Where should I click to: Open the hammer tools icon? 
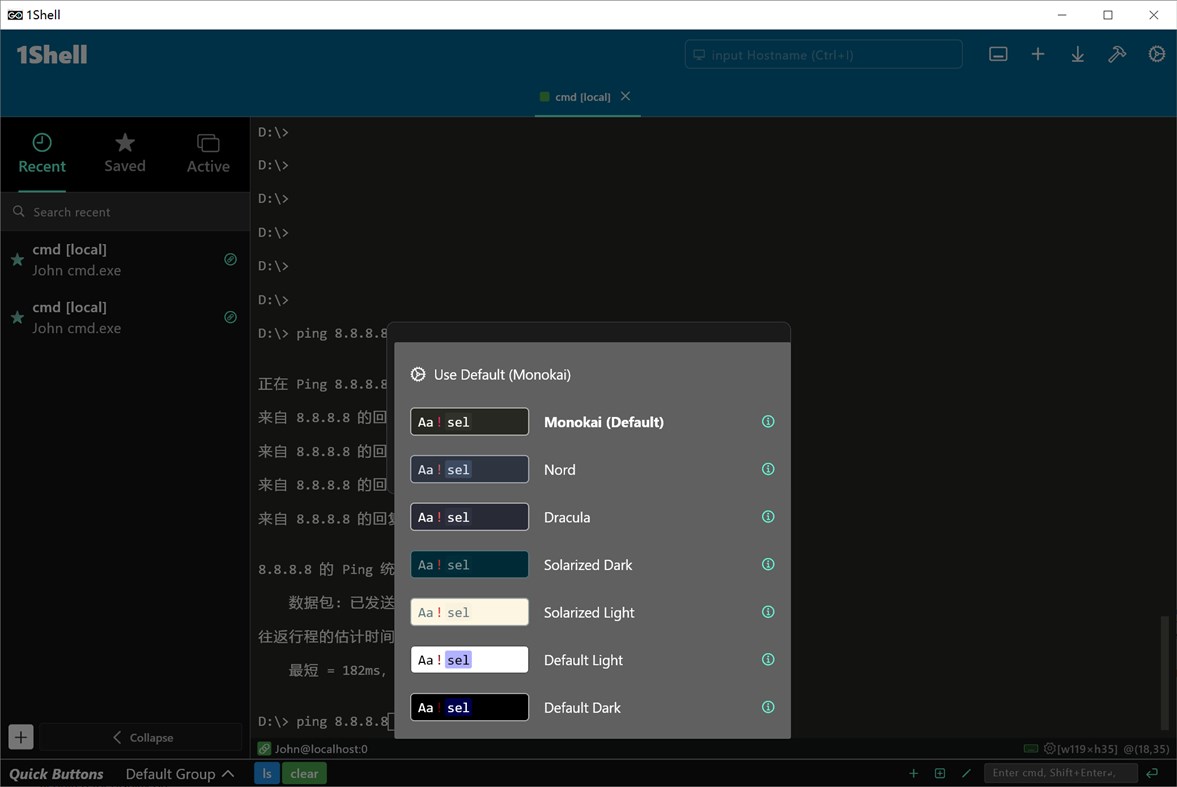point(1117,54)
